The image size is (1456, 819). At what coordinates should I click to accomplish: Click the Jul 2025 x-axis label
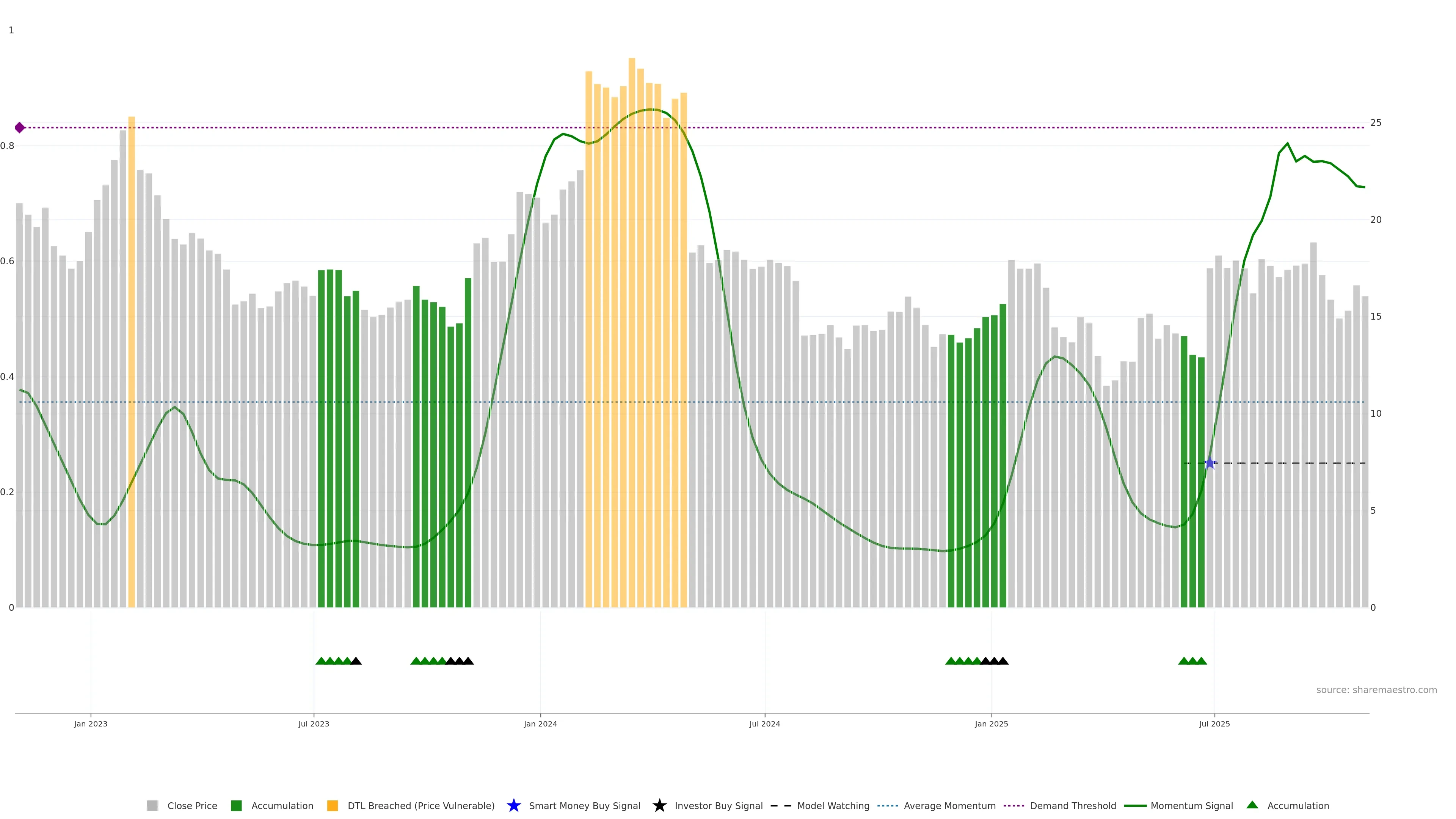click(x=1214, y=723)
